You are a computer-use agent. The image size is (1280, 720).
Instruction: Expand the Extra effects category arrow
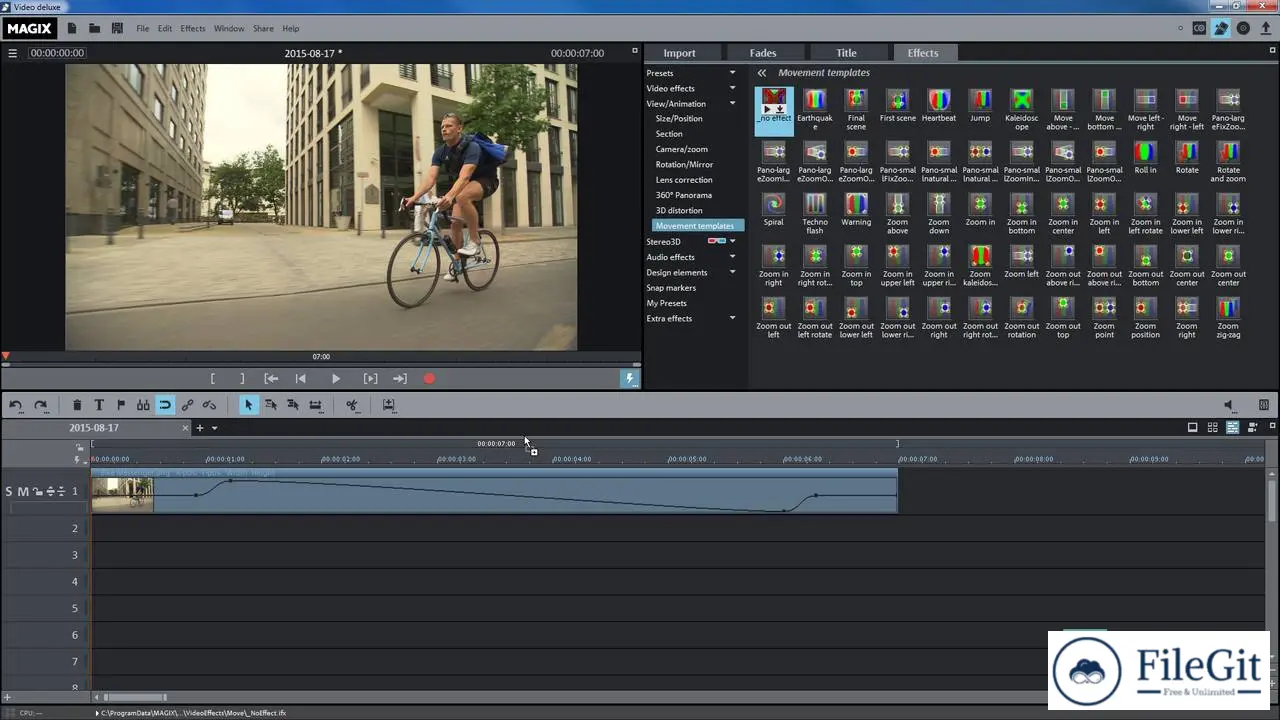732,318
